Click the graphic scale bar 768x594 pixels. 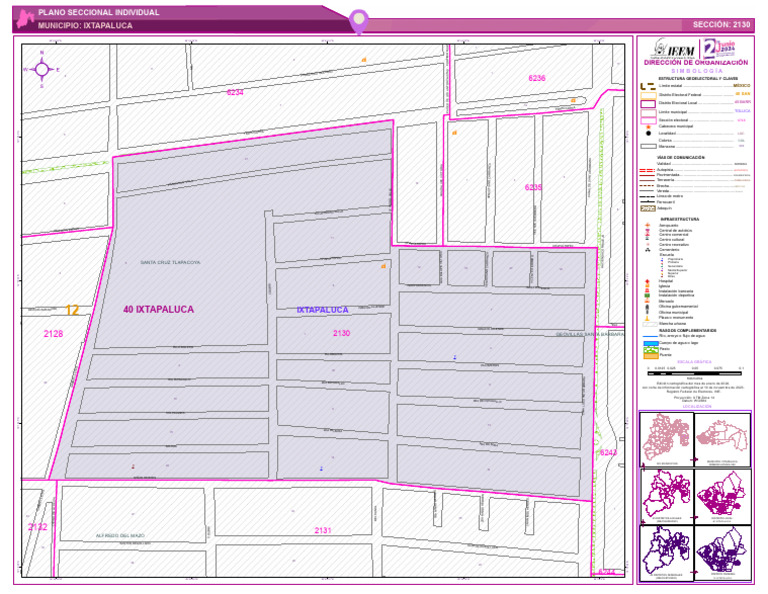point(695,373)
